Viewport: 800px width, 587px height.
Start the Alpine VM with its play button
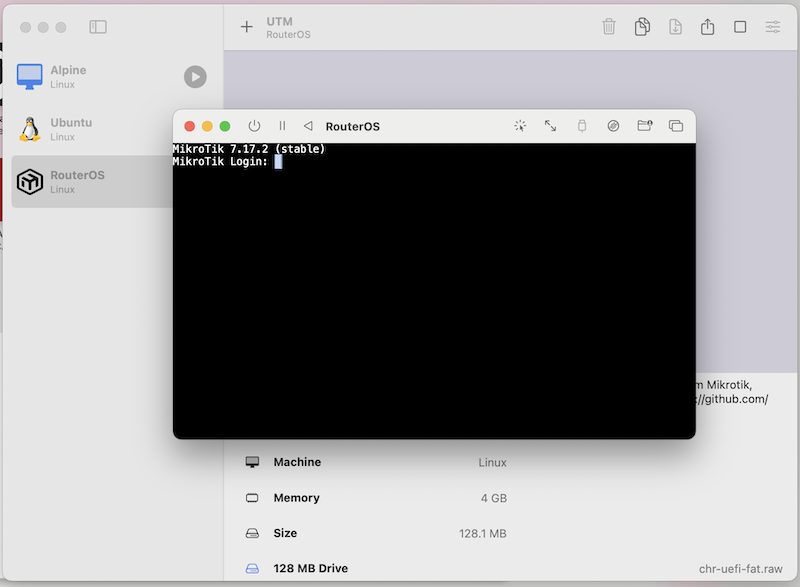coord(195,77)
